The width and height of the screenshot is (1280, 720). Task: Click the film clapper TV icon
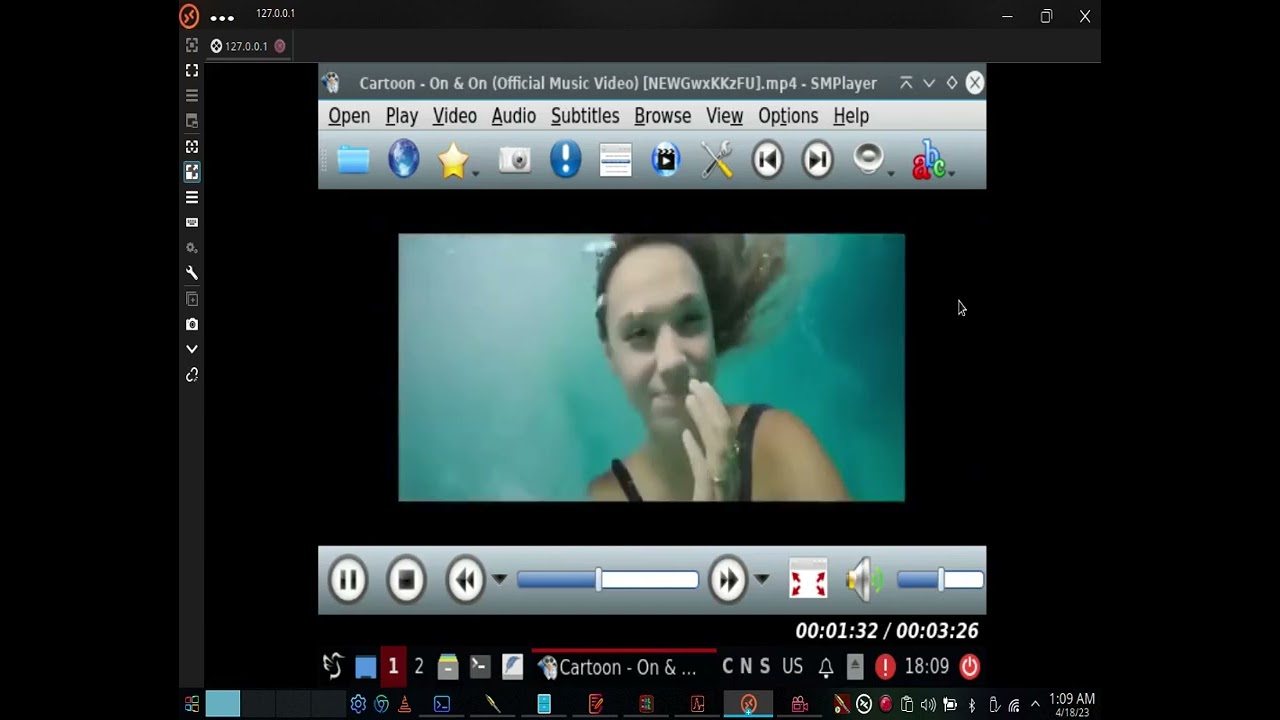[666, 160]
